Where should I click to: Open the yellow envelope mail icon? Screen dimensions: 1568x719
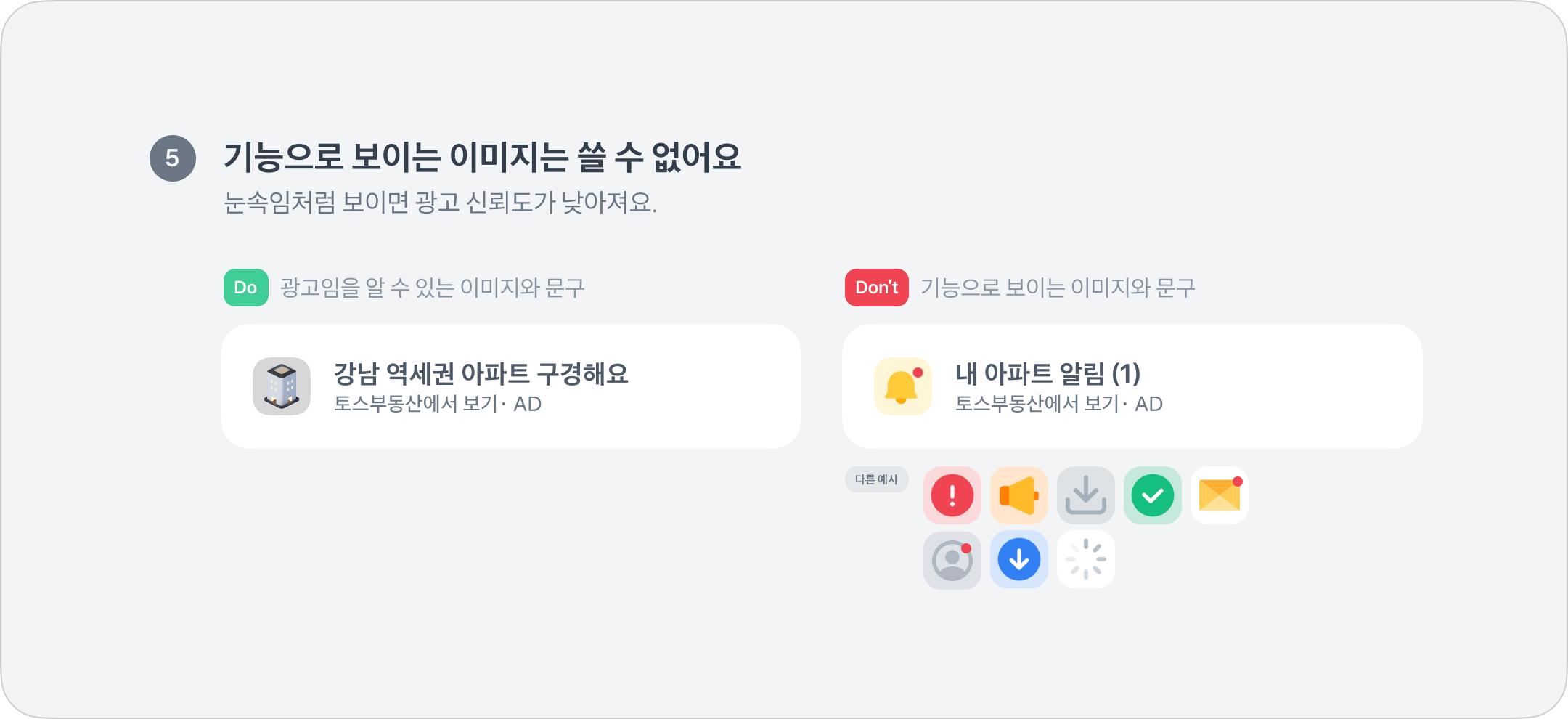click(1219, 495)
